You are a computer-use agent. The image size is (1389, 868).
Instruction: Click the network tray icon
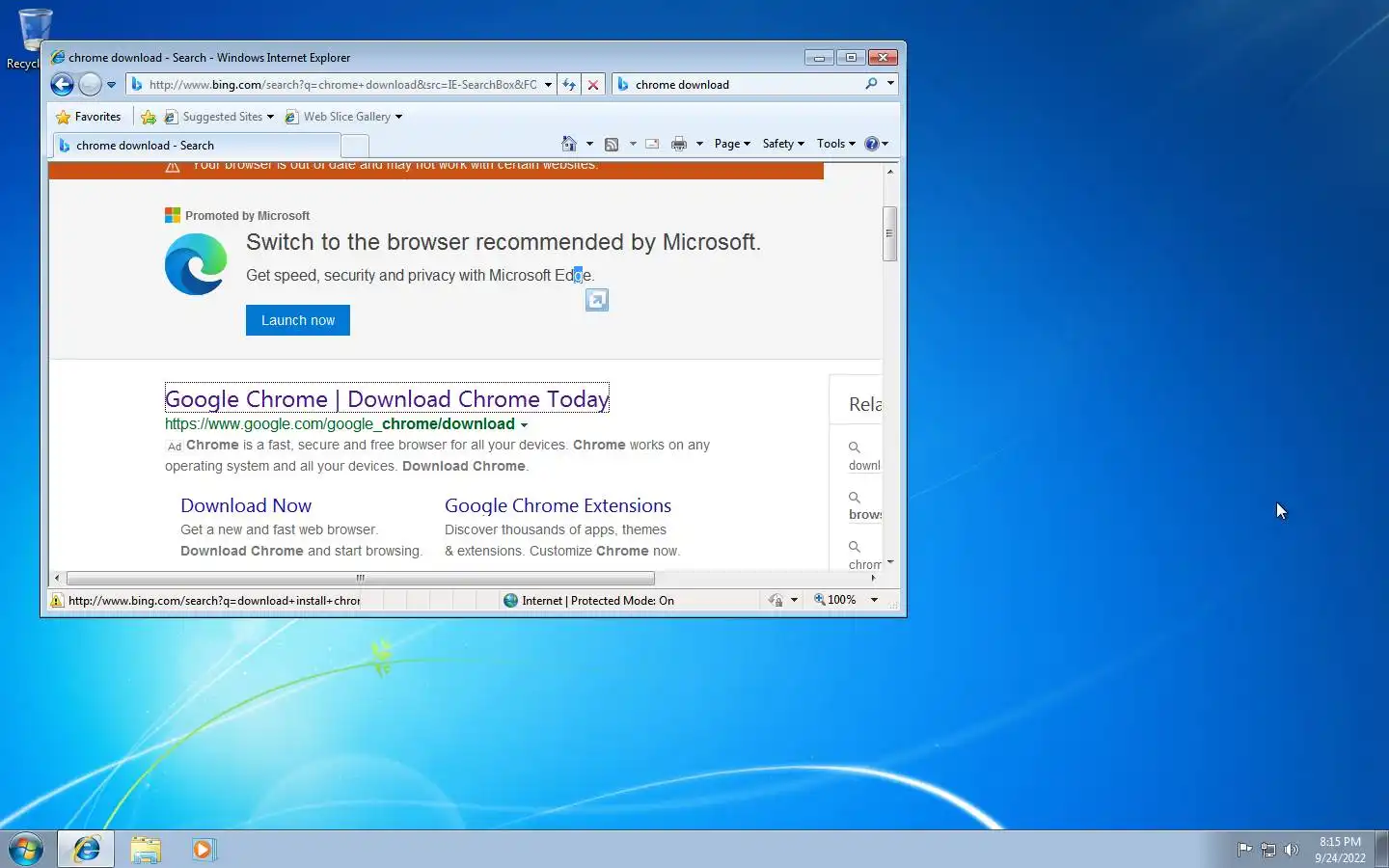point(1268,850)
